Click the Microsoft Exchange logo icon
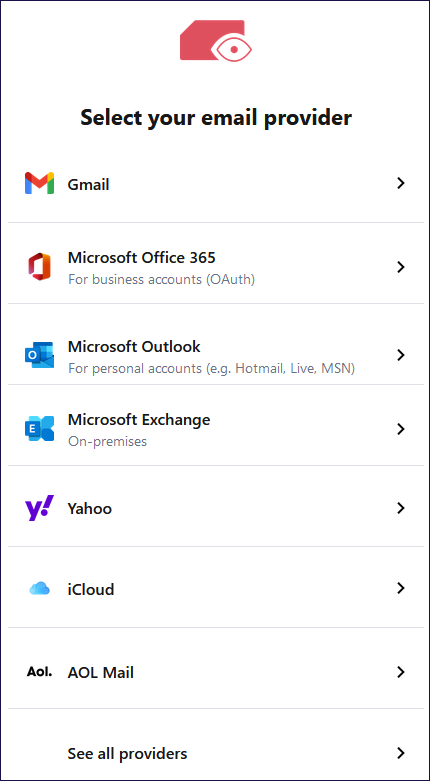 (x=39, y=429)
